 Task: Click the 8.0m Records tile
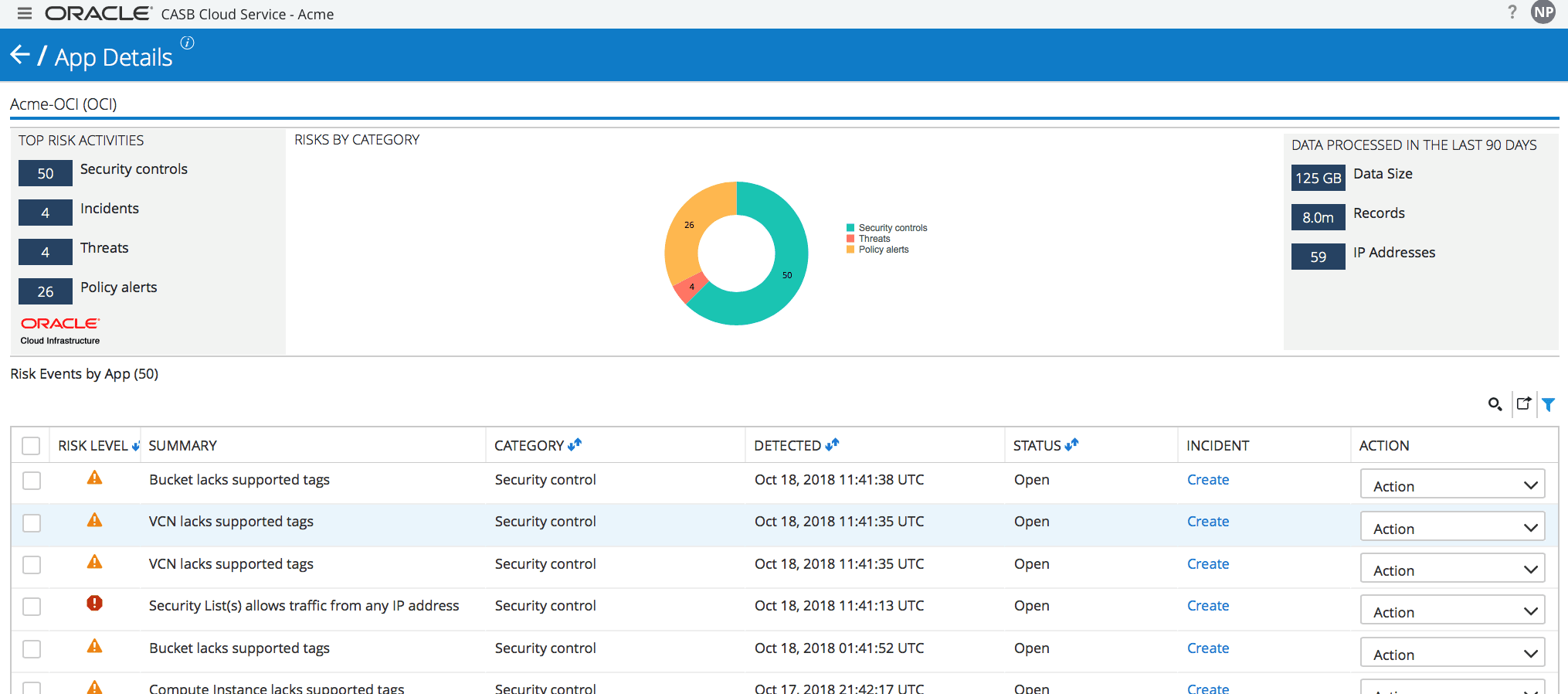pos(1319,217)
